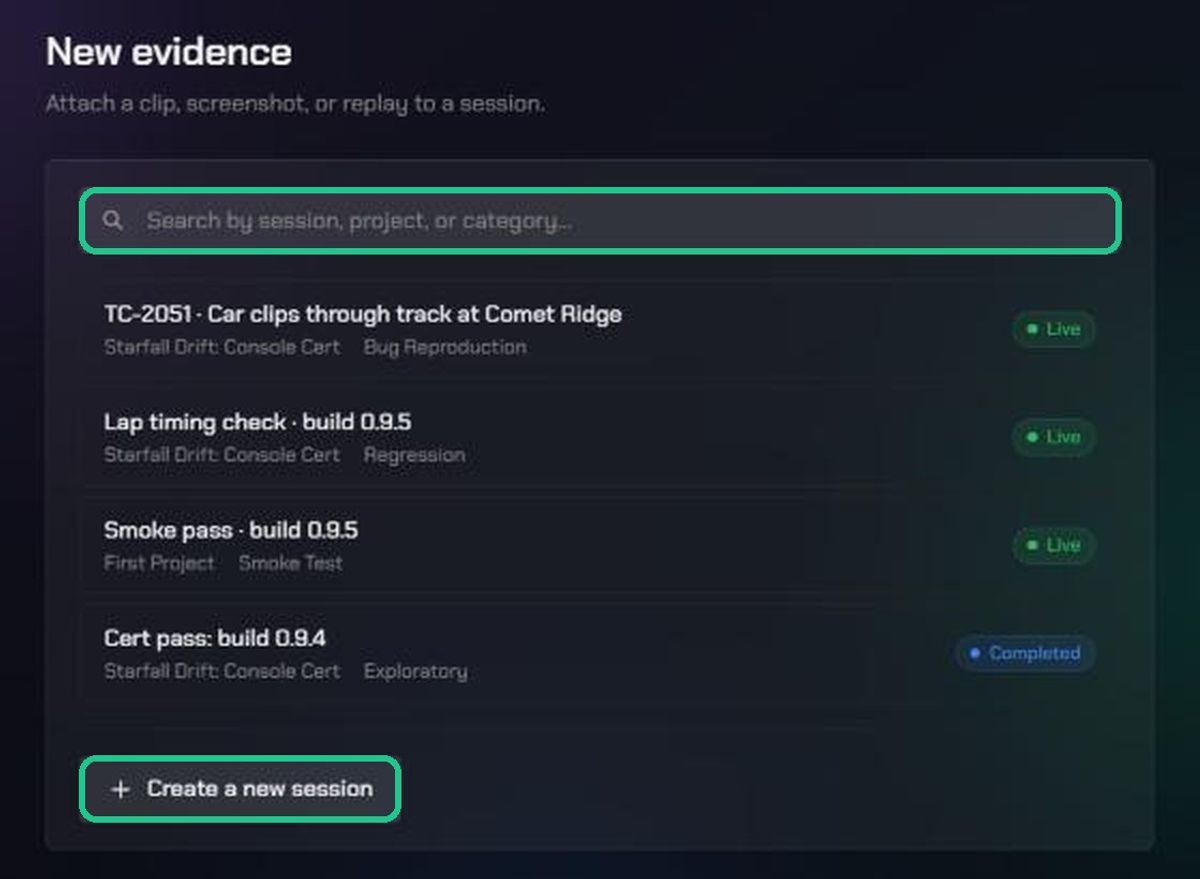Click the magnifier icon in search field
Viewport: 1200px width, 879px height.
point(113,220)
